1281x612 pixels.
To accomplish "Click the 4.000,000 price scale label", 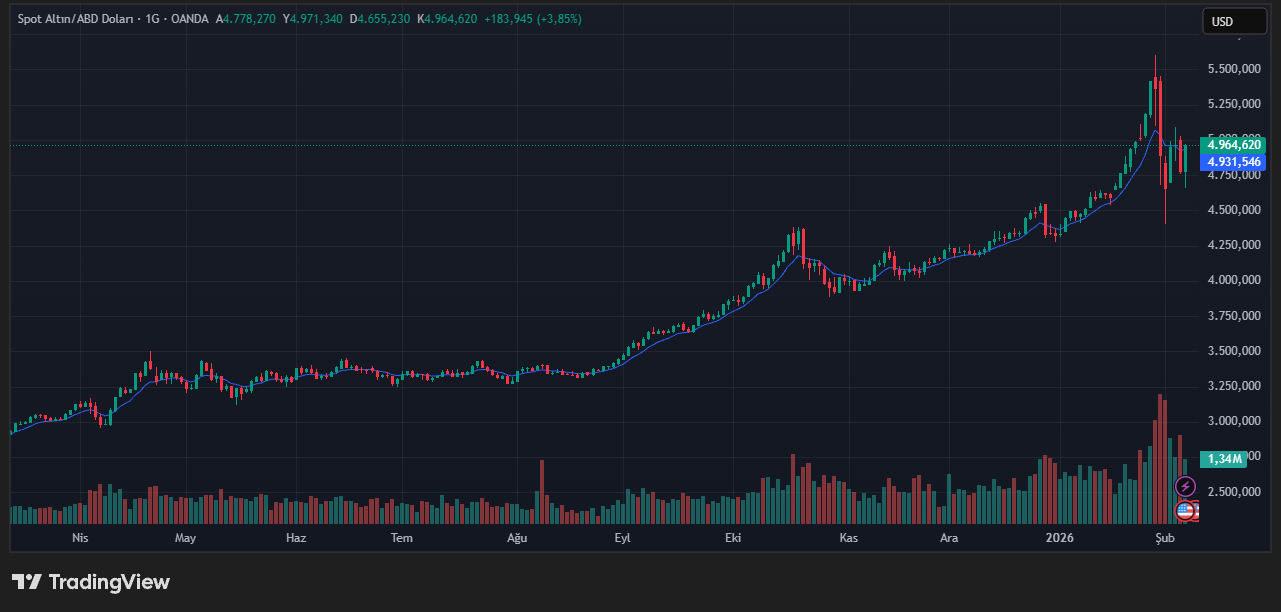I will (x=1233, y=280).
